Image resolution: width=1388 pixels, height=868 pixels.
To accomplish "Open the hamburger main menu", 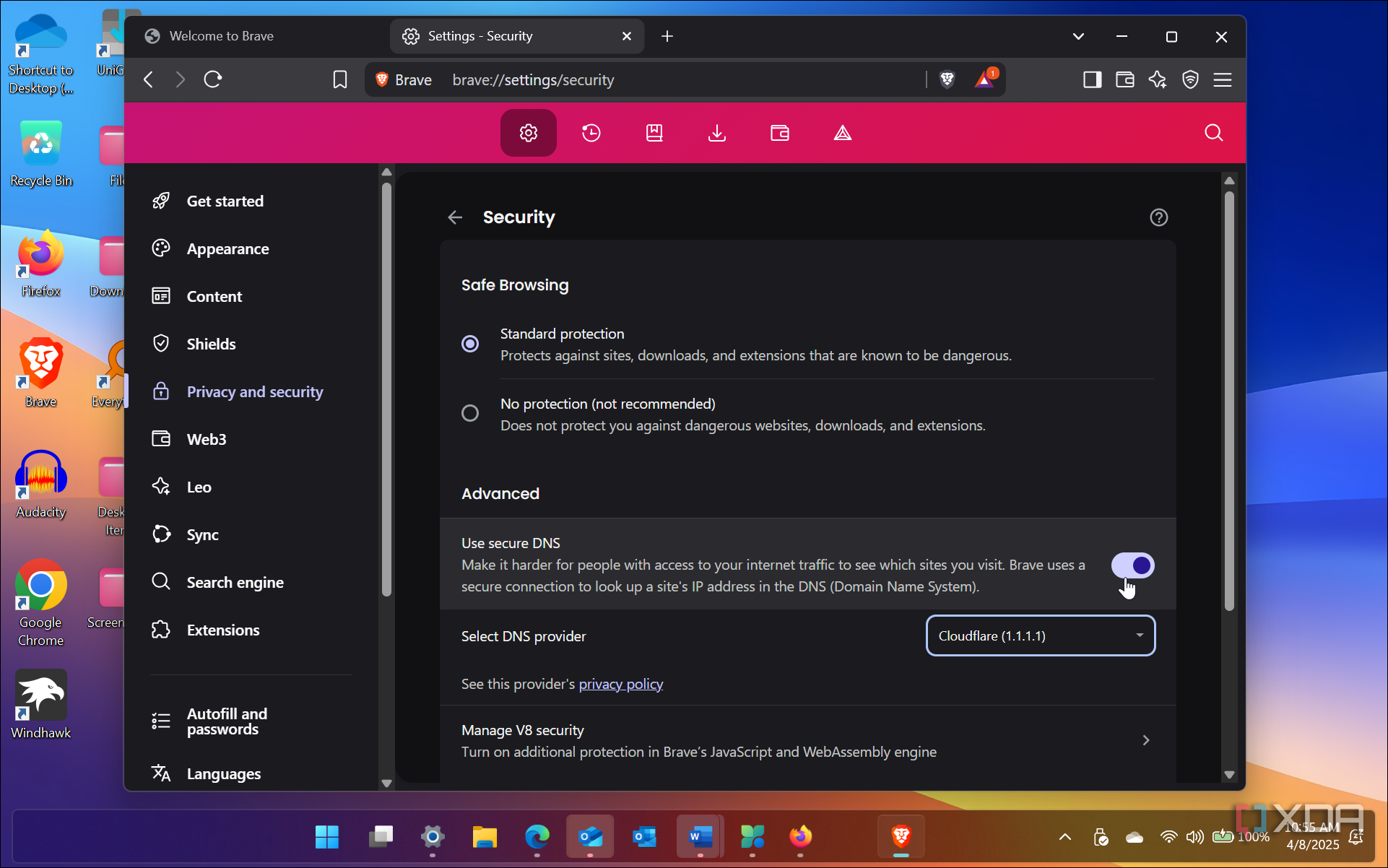I will 1223,79.
